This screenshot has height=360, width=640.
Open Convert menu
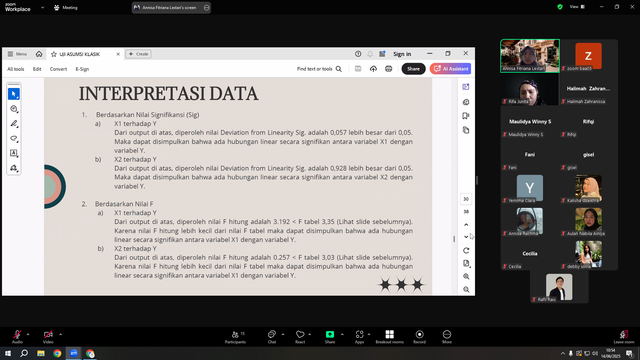click(58, 69)
